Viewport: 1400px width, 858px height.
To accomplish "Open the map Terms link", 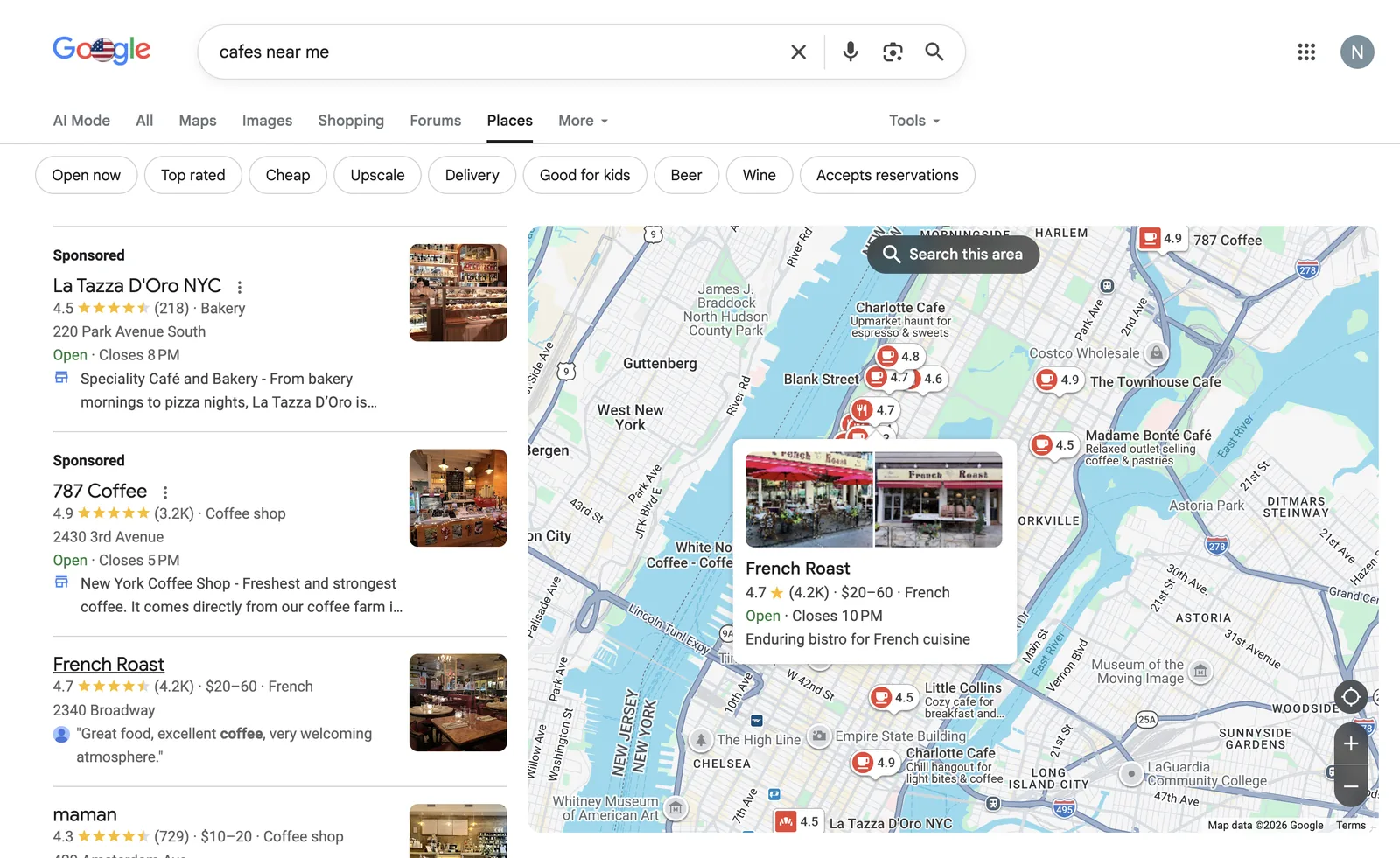I will tap(1351, 825).
